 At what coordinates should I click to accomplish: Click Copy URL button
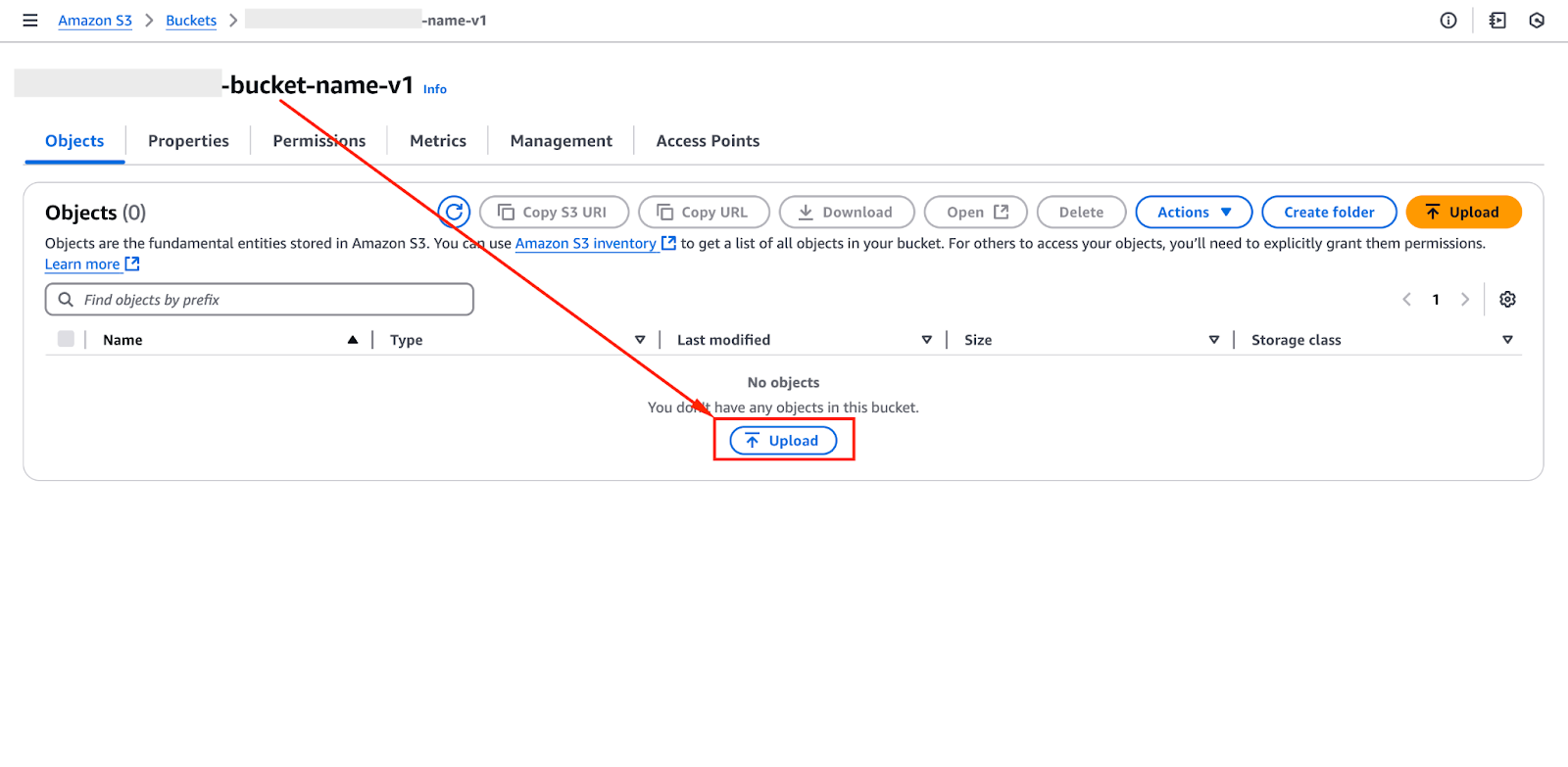pos(704,212)
